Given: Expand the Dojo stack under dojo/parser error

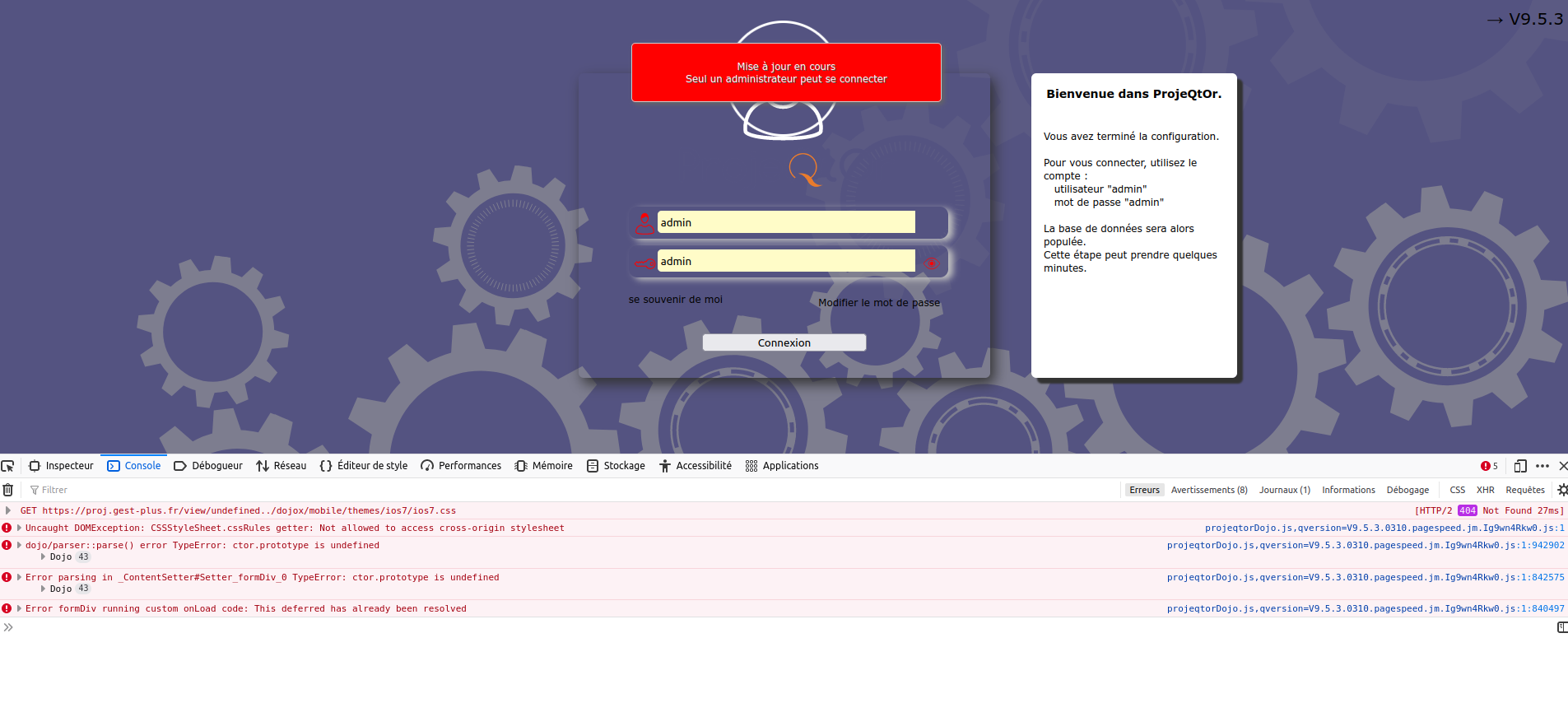Looking at the screenshot, I should click(x=44, y=556).
